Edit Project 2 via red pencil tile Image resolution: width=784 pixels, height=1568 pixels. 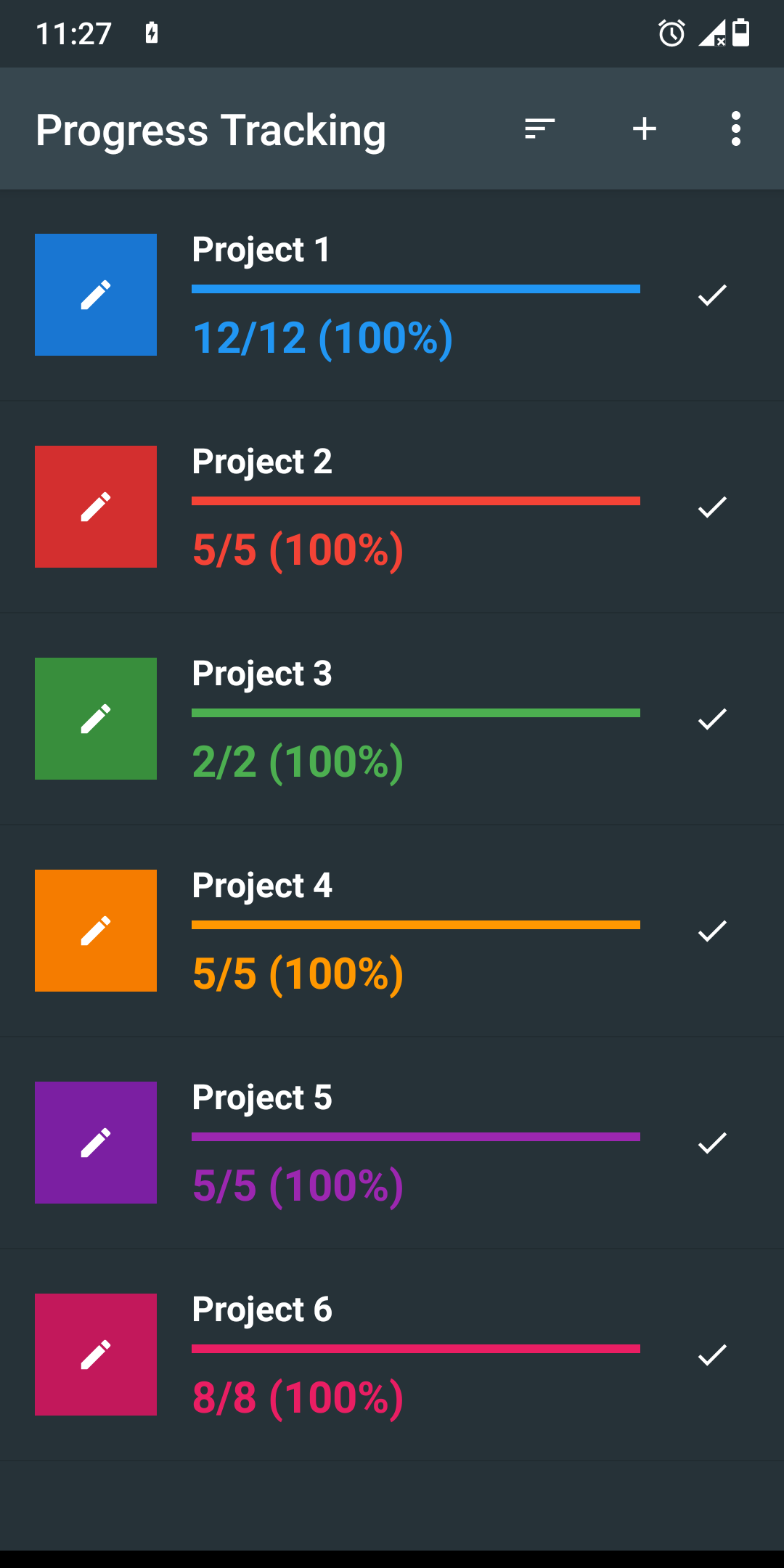96,507
